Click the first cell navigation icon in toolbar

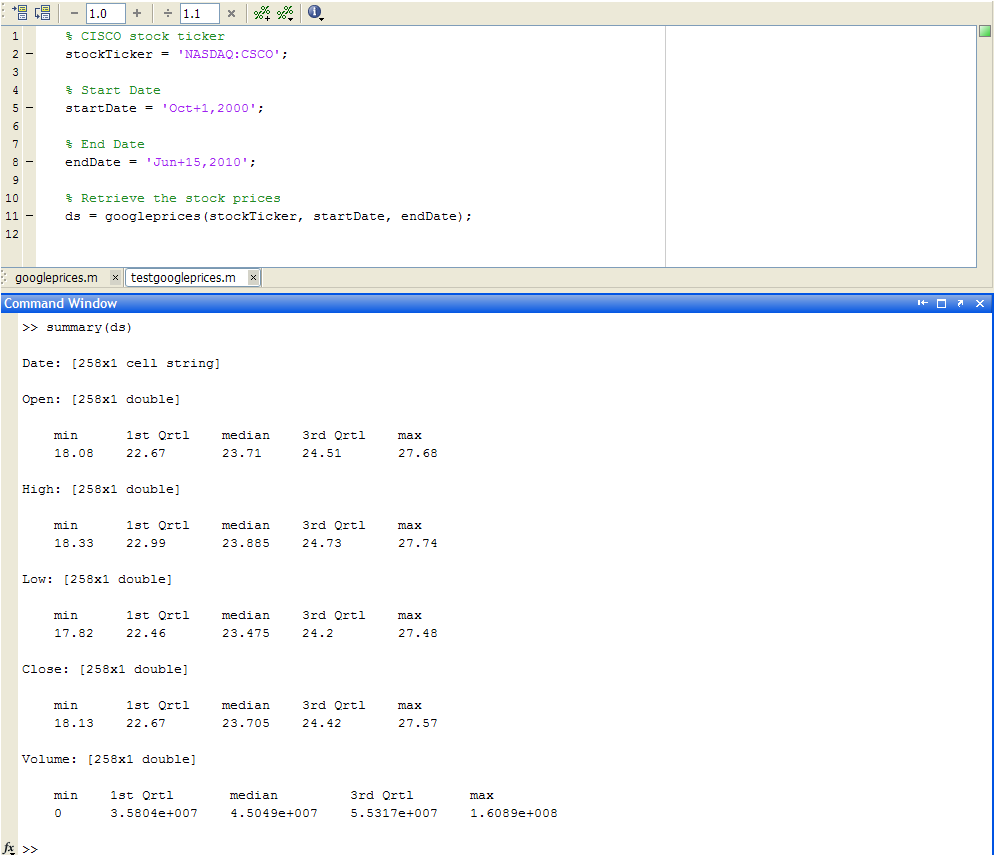coord(20,13)
